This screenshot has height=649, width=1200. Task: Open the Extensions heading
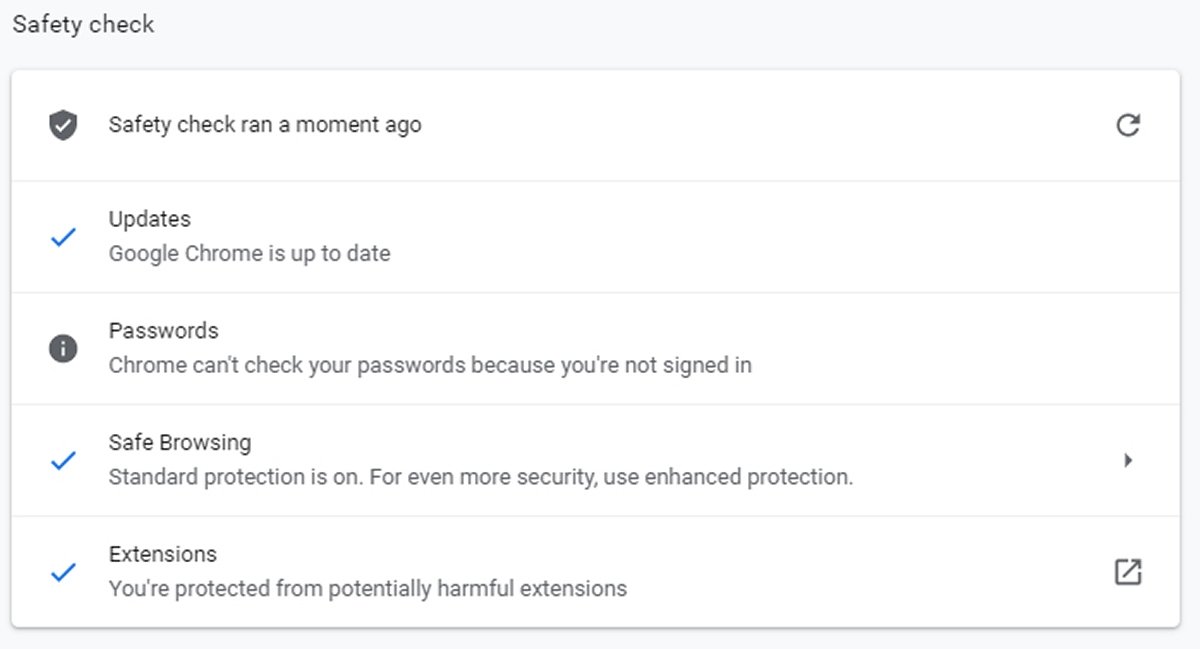[x=162, y=555]
